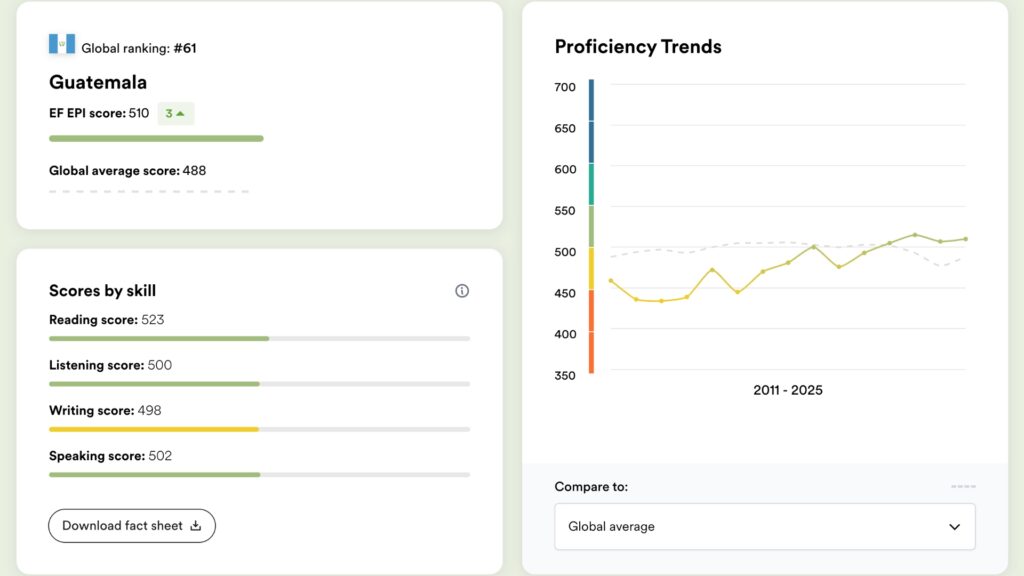
Task: Click the dark blue proficiency band segment
Action: pos(591,120)
